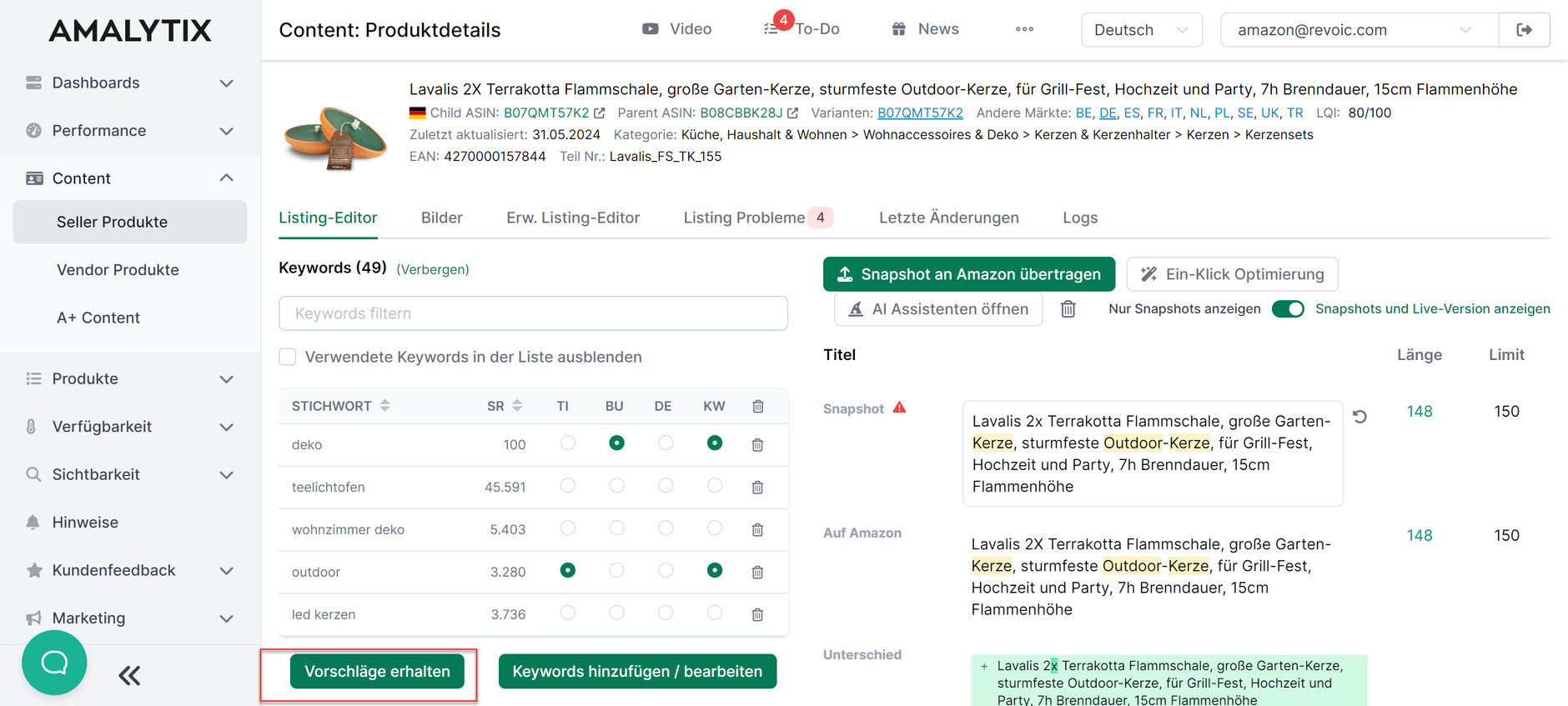Delete the wohnzimmer deko keyword row

[x=757, y=530]
